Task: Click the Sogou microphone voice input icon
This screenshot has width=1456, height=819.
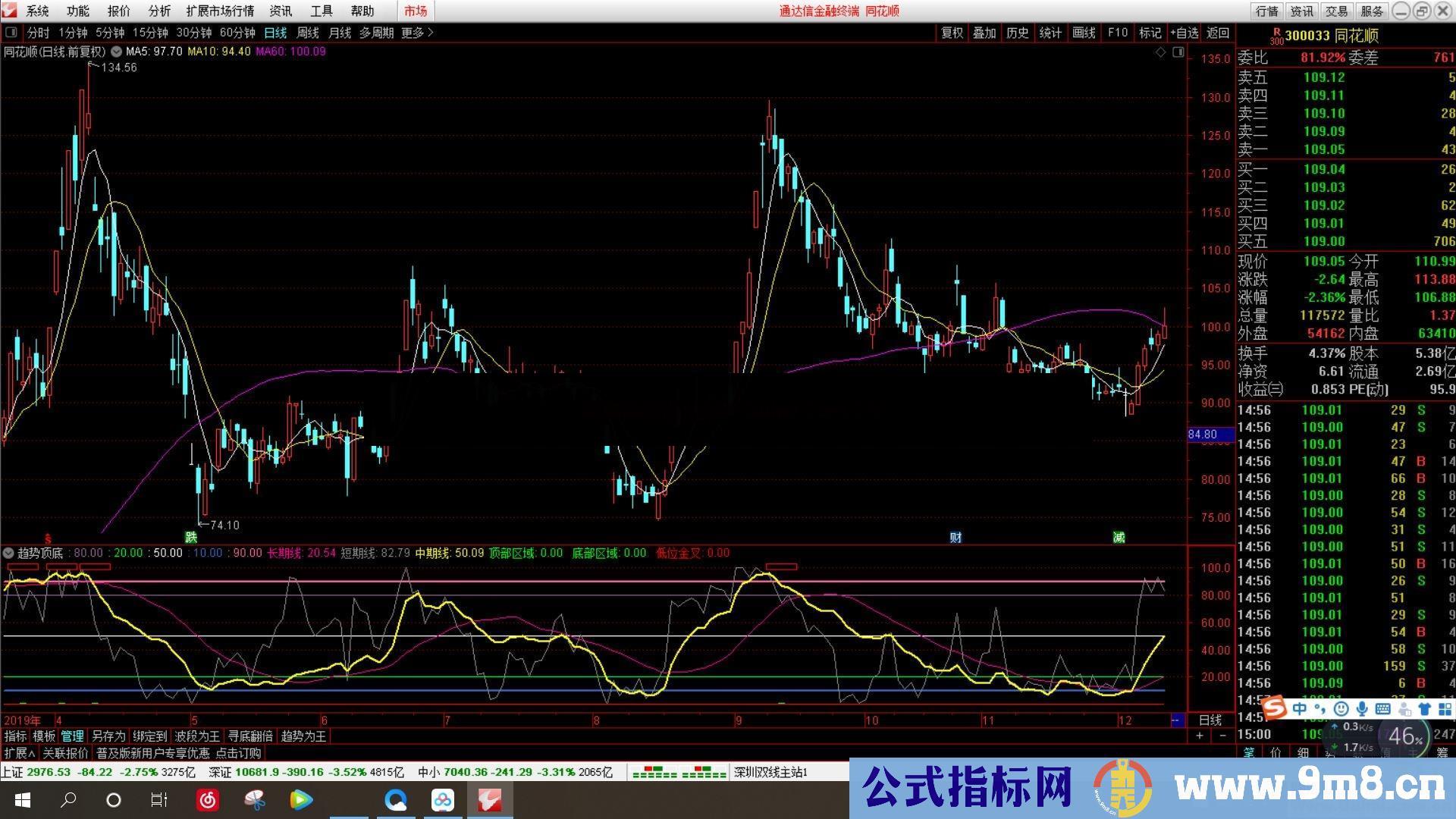Action: (x=1362, y=709)
